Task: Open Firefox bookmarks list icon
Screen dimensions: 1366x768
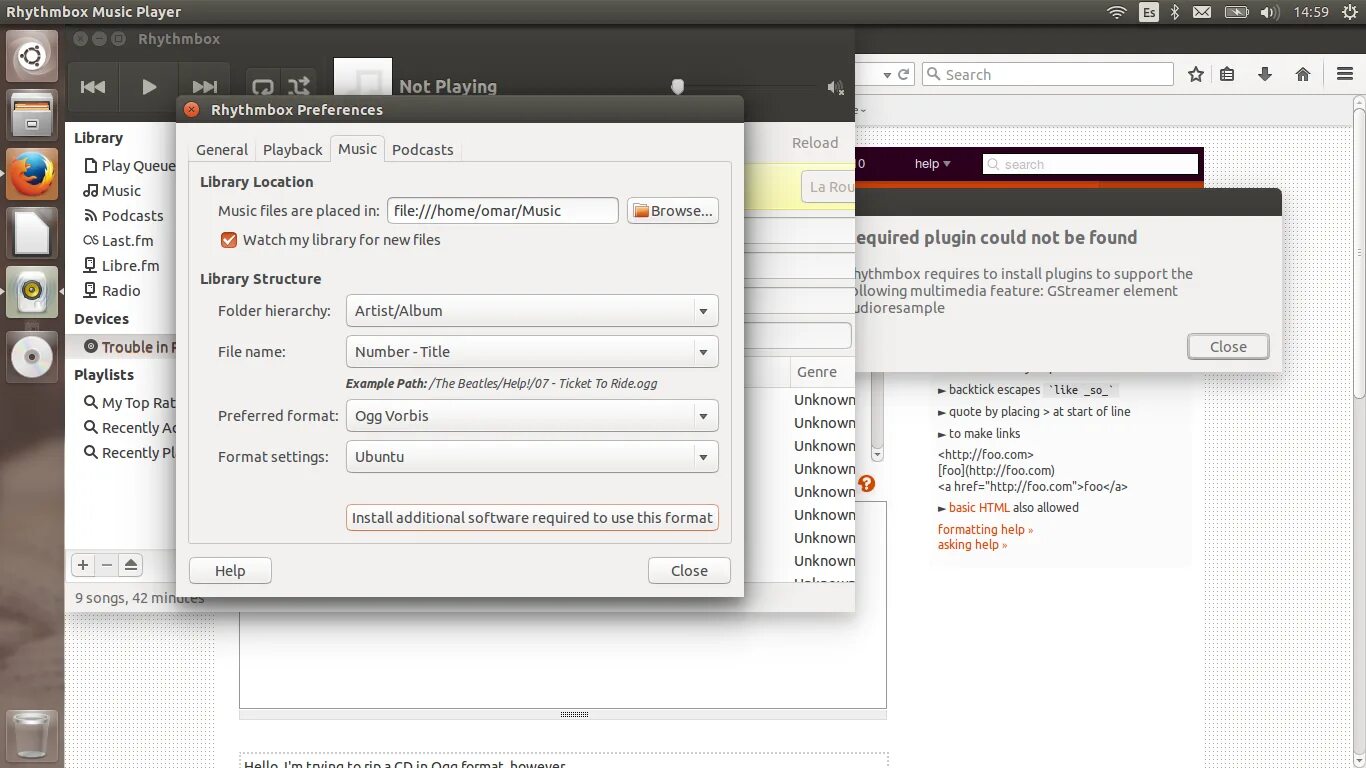Action: [x=1228, y=75]
